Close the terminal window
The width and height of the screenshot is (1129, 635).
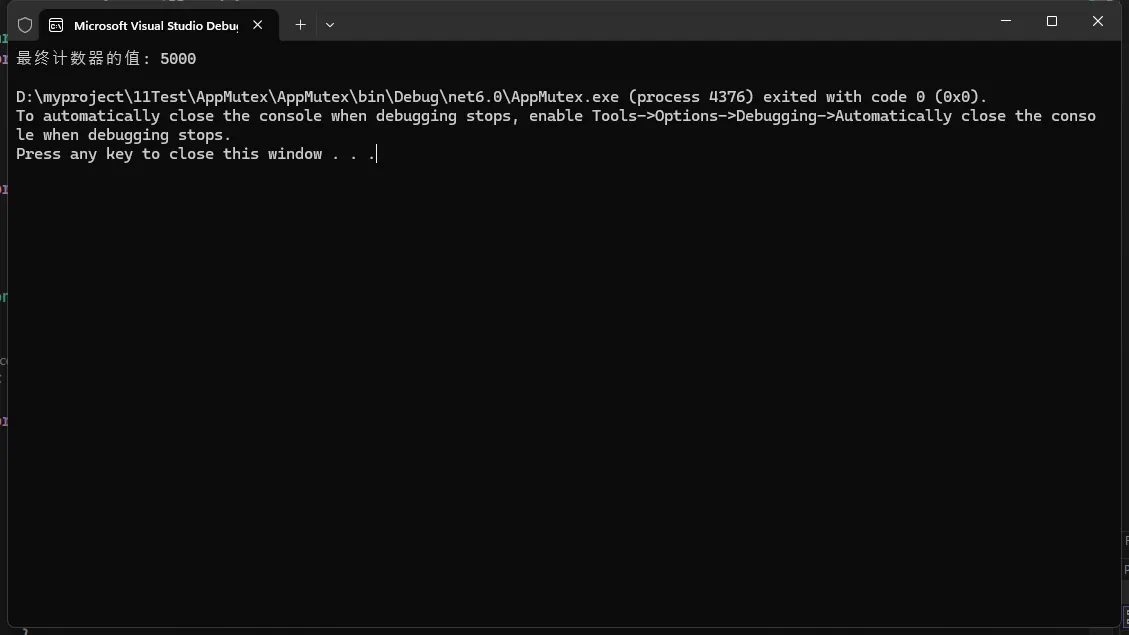(1098, 21)
